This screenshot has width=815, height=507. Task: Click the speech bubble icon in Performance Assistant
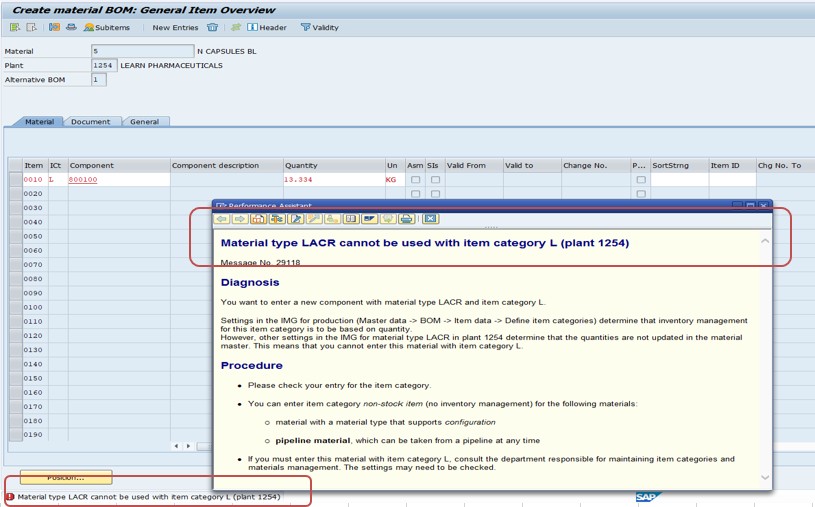point(388,219)
